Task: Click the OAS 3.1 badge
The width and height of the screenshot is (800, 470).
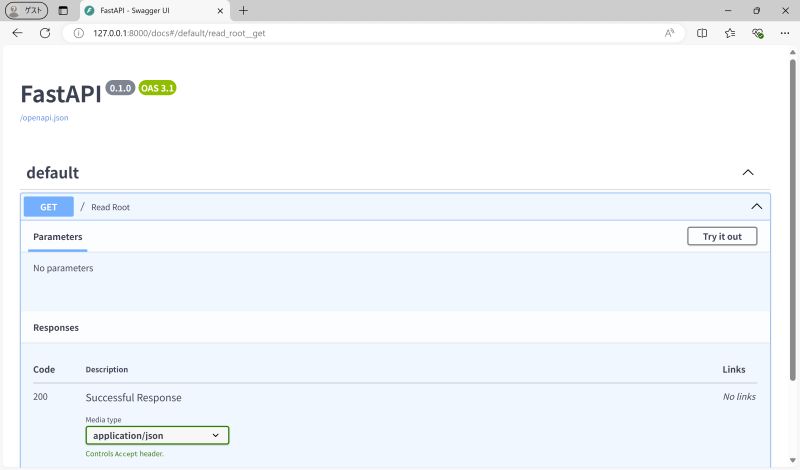Action: tap(157, 88)
